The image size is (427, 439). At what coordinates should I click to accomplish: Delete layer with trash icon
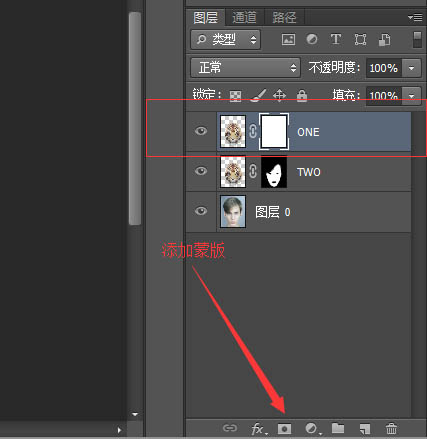pyautogui.click(x=391, y=428)
